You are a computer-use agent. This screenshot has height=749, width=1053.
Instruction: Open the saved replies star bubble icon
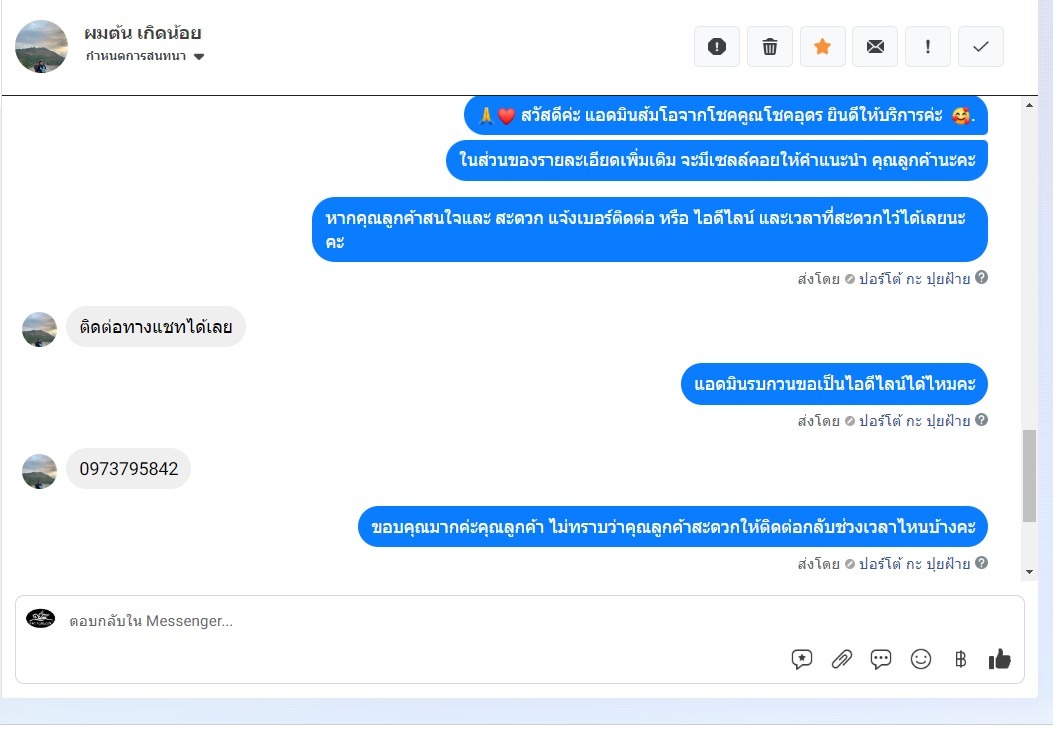(x=802, y=659)
